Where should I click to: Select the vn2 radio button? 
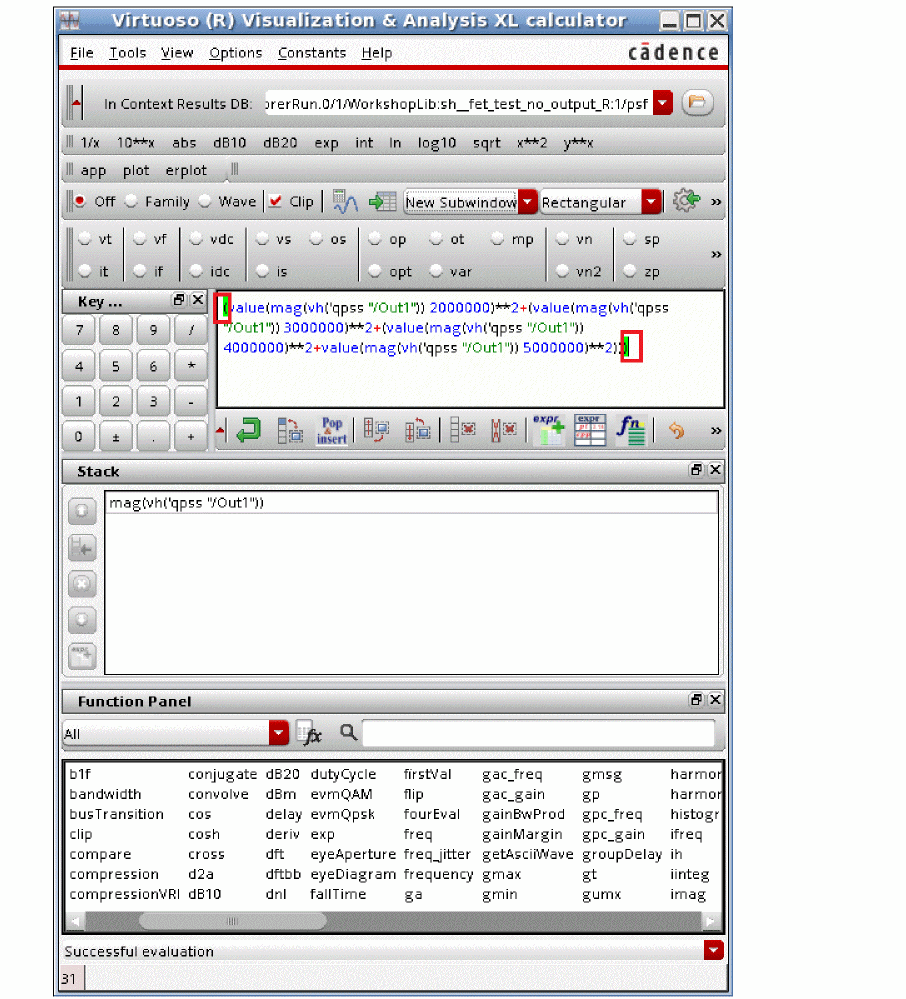click(x=562, y=271)
